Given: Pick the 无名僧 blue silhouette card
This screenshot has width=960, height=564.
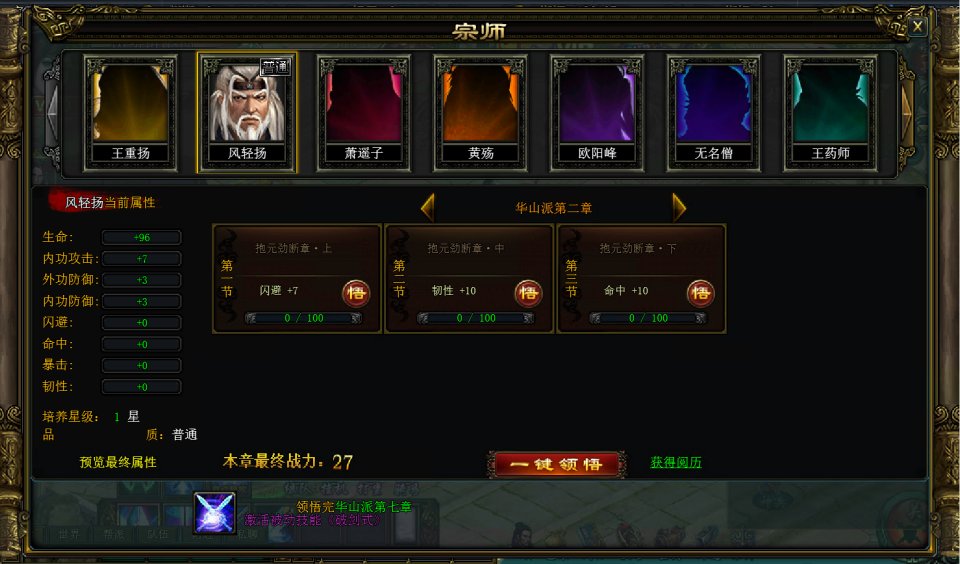Looking at the screenshot, I should [714, 113].
